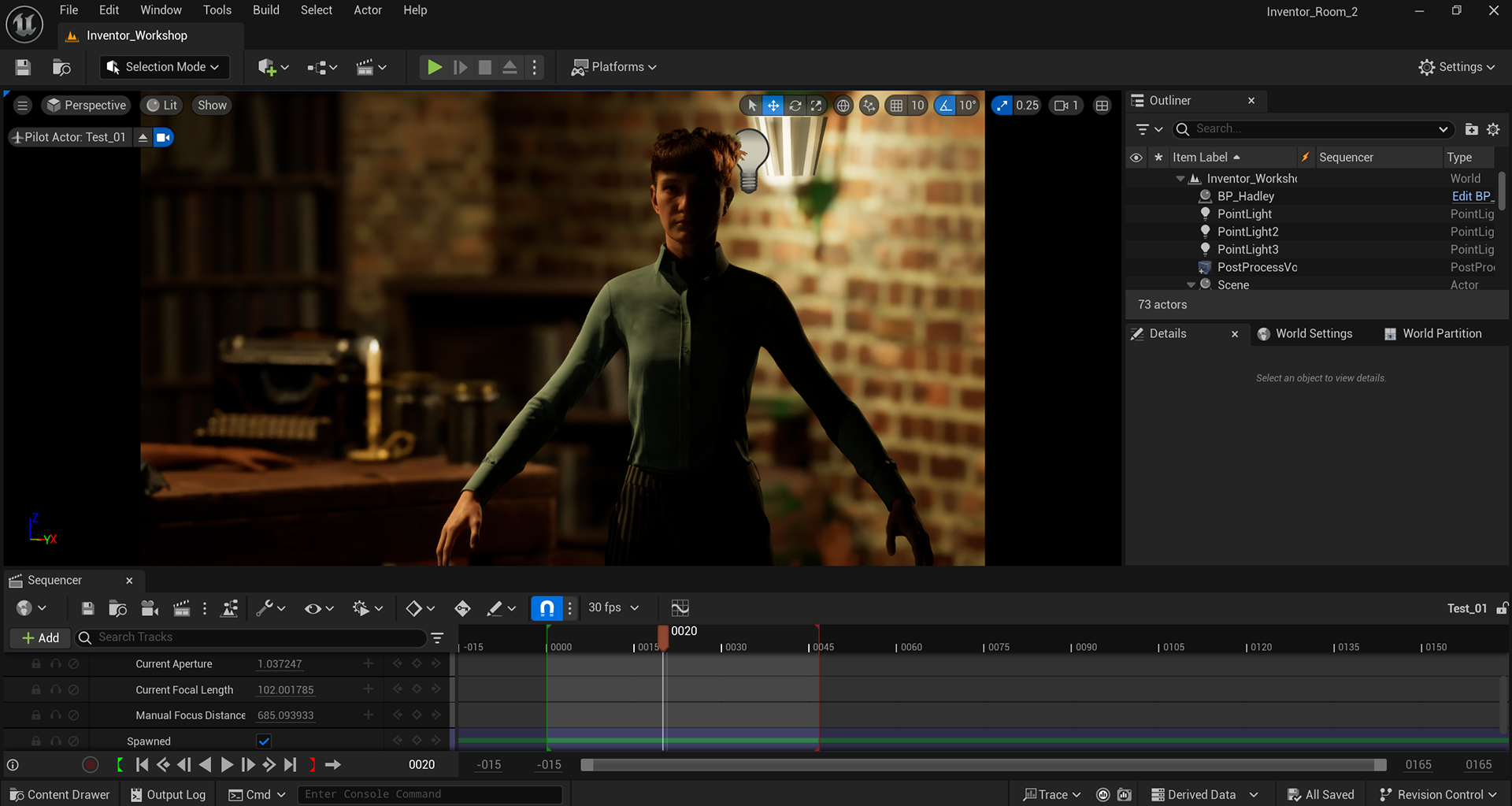
Task: Click the Sequencer snapping magnet icon
Action: click(x=547, y=608)
